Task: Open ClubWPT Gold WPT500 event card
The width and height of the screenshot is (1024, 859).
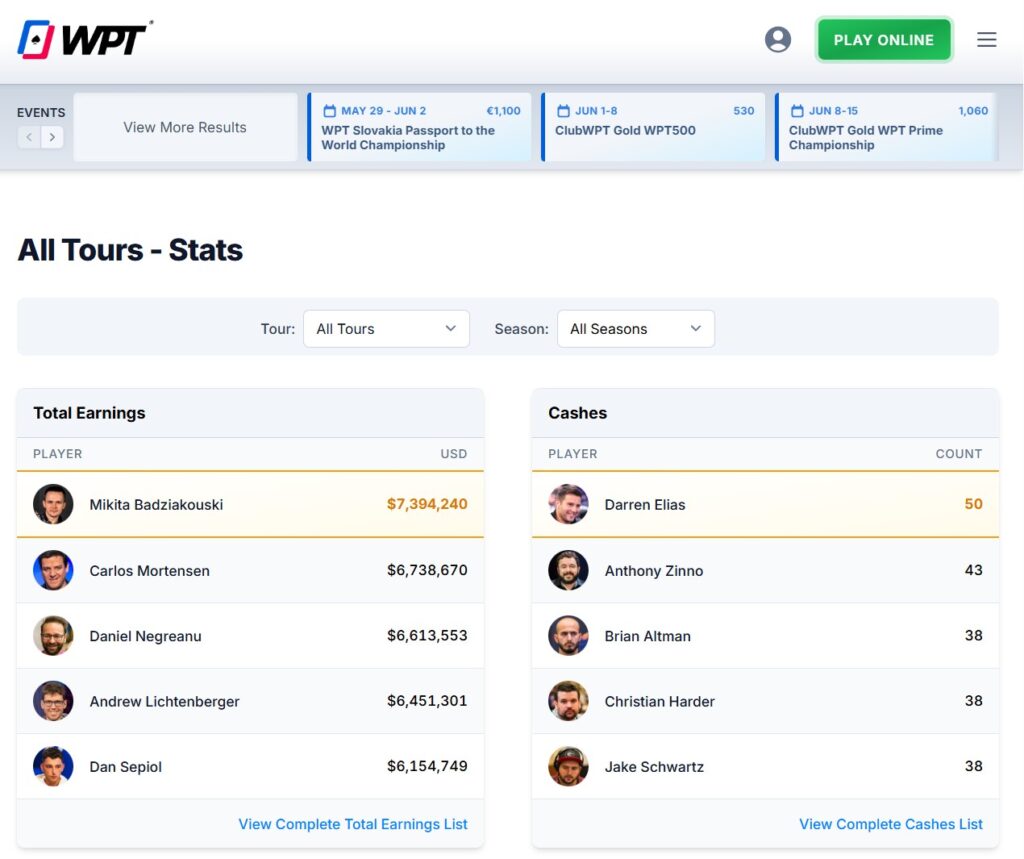Action: tap(654, 127)
